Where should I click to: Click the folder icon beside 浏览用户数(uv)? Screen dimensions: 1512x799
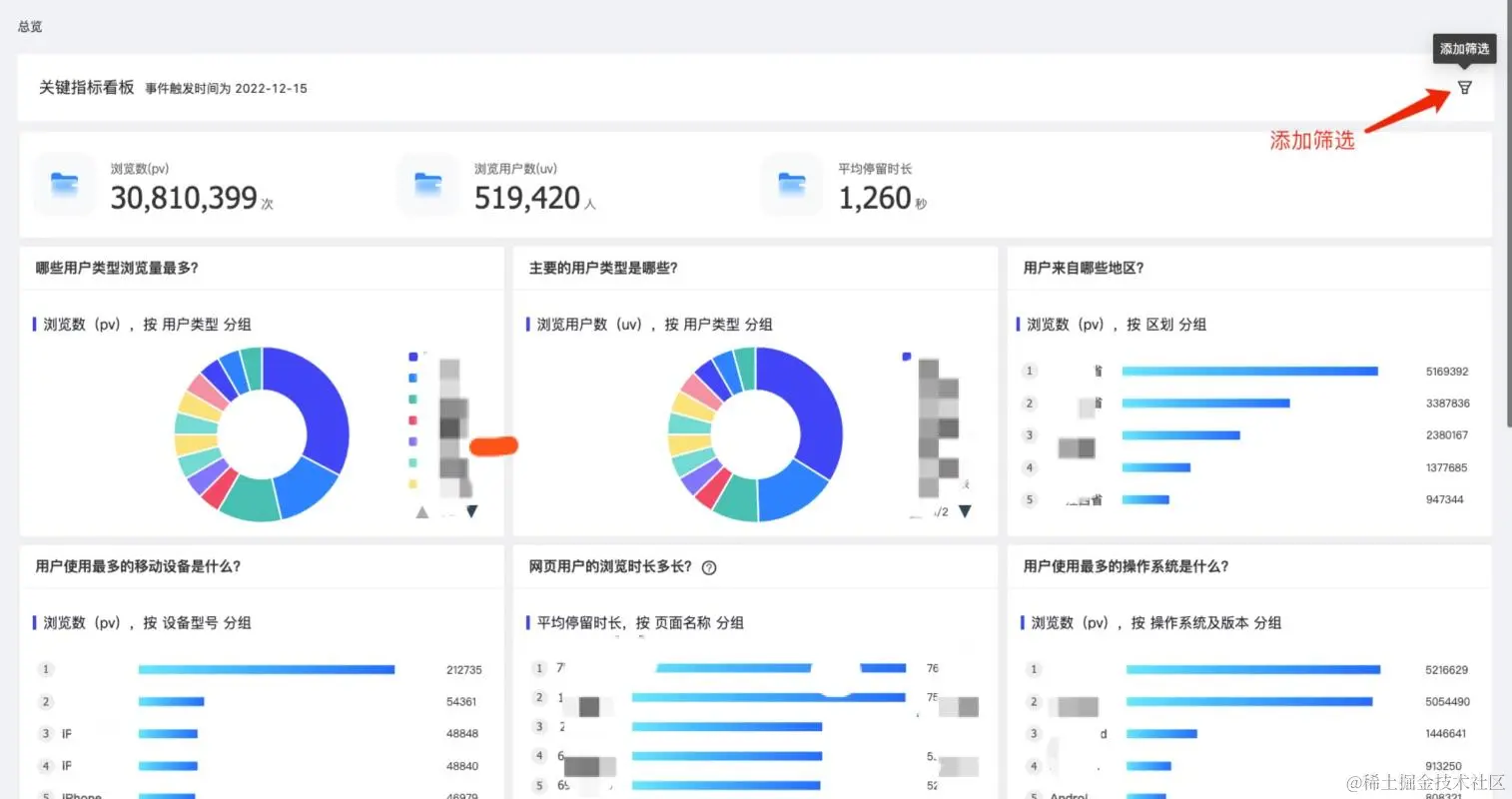[x=428, y=185]
